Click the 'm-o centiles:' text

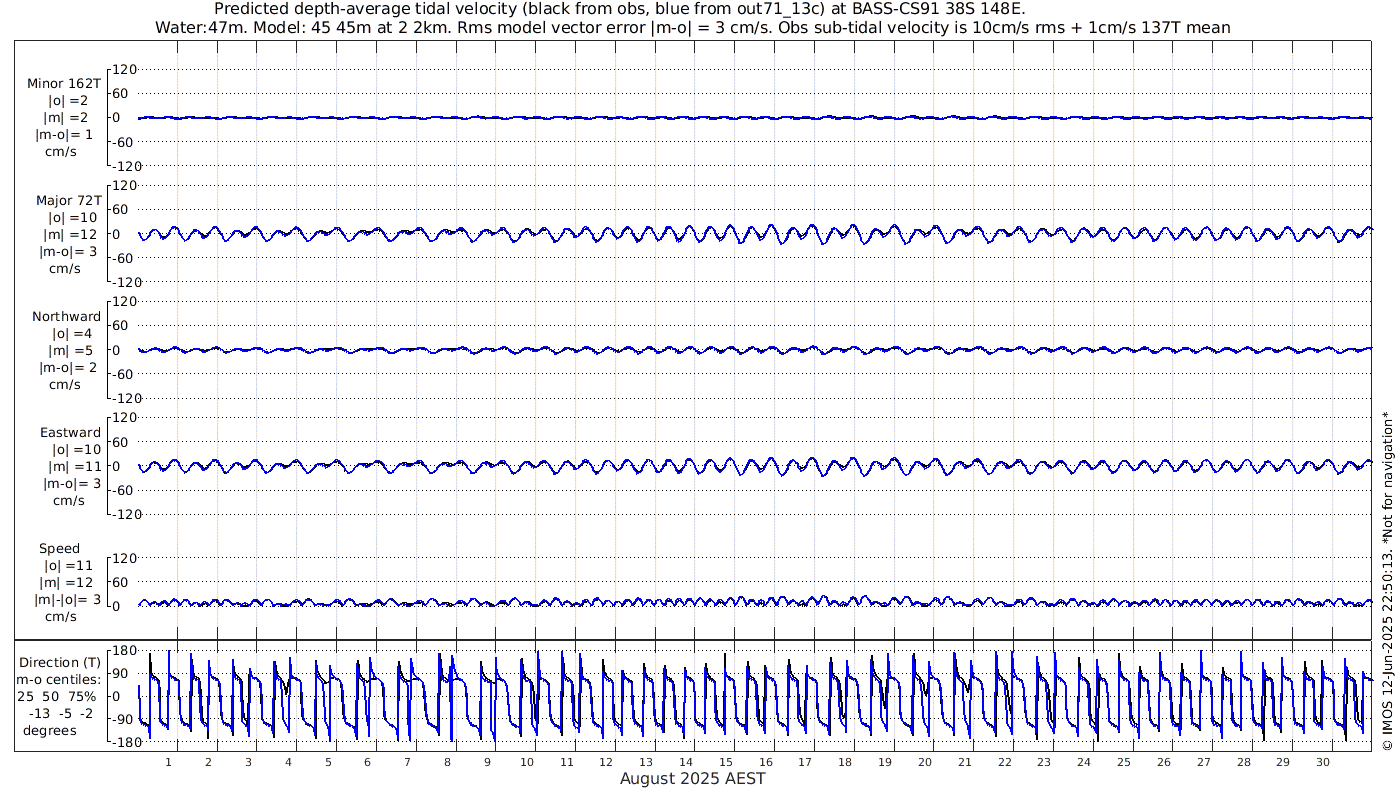pos(60,678)
